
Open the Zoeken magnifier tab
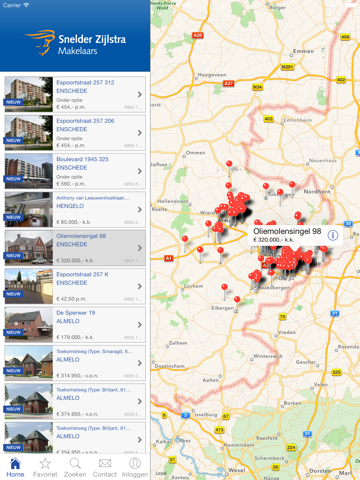click(75, 467)
